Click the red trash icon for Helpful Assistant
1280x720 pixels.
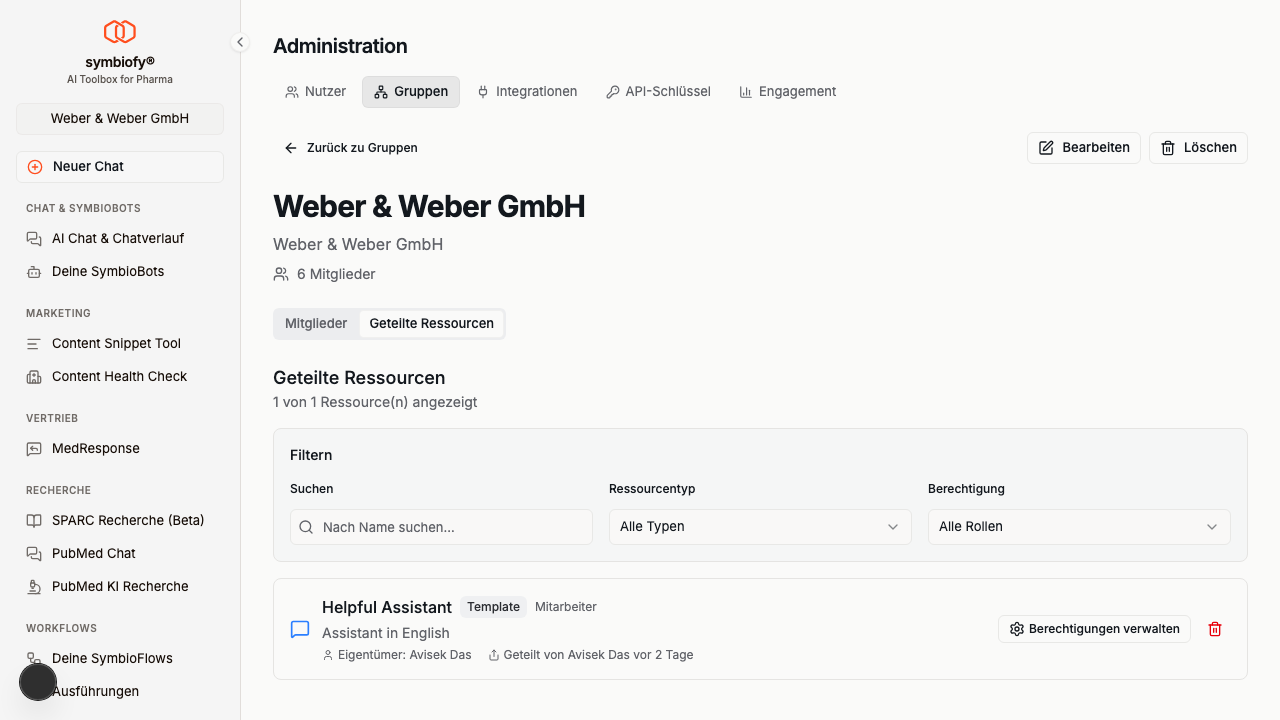pyautogui.click(x=1215, y=629)
